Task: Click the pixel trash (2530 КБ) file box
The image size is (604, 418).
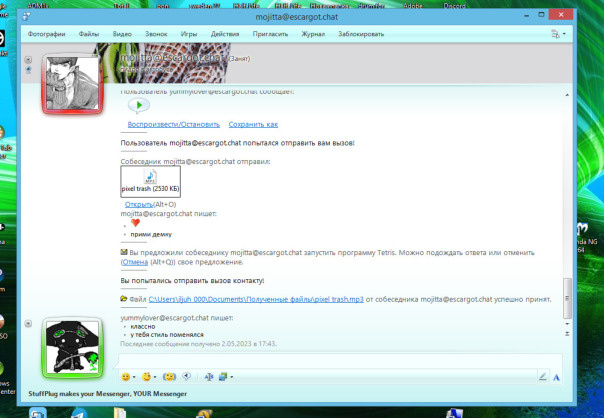Action: point(150,181)
